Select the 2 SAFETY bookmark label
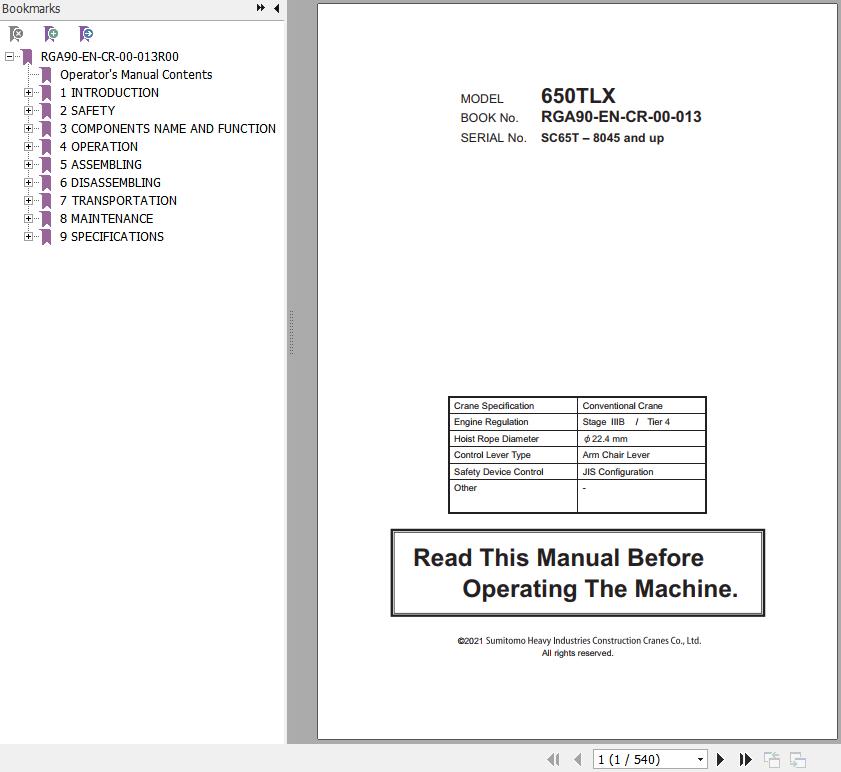Image resolution: width=841 pixels, height=772 pixels. click(87, 111)
